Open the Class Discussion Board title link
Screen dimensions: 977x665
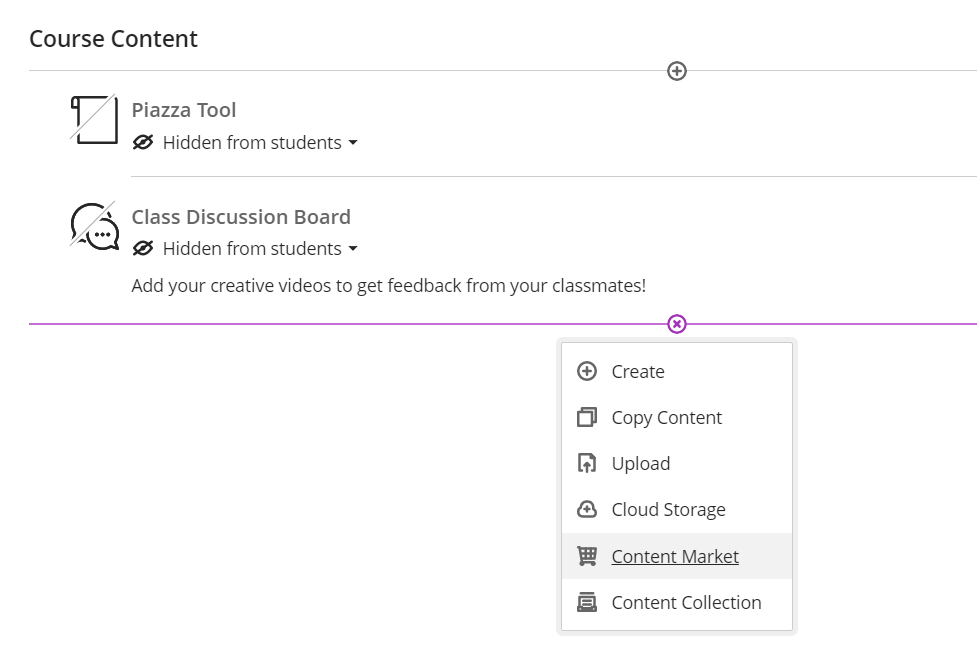[241, 217]
